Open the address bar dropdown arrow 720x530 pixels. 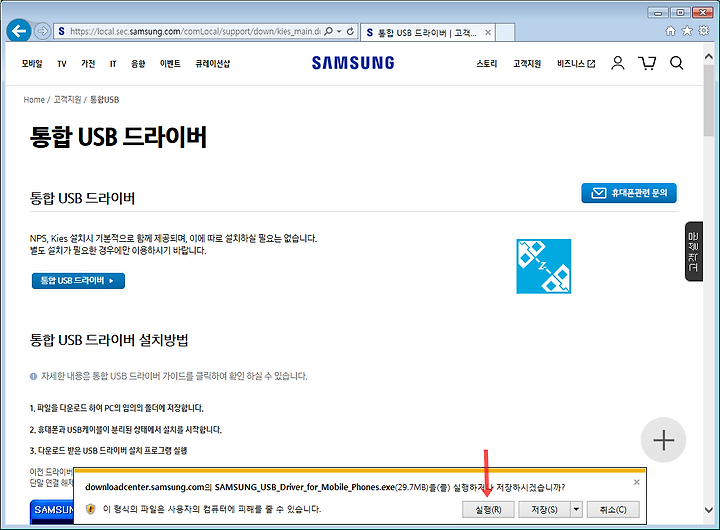coord(339,31)
